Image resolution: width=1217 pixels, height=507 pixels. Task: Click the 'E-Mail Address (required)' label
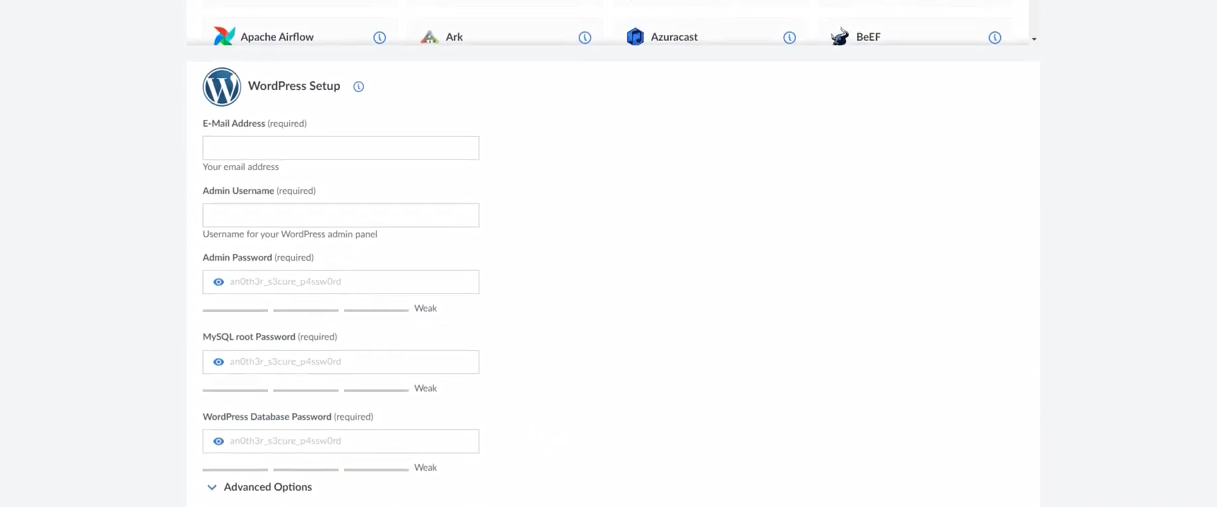pyautogui.click(x=255, y=124)
